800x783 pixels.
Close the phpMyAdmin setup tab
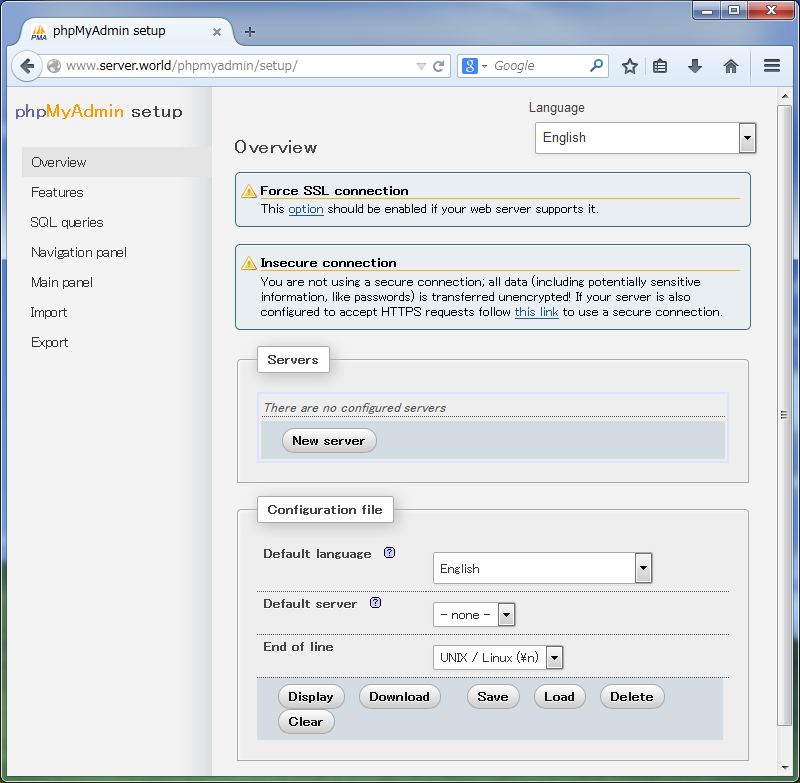click(x=217, y=32)
